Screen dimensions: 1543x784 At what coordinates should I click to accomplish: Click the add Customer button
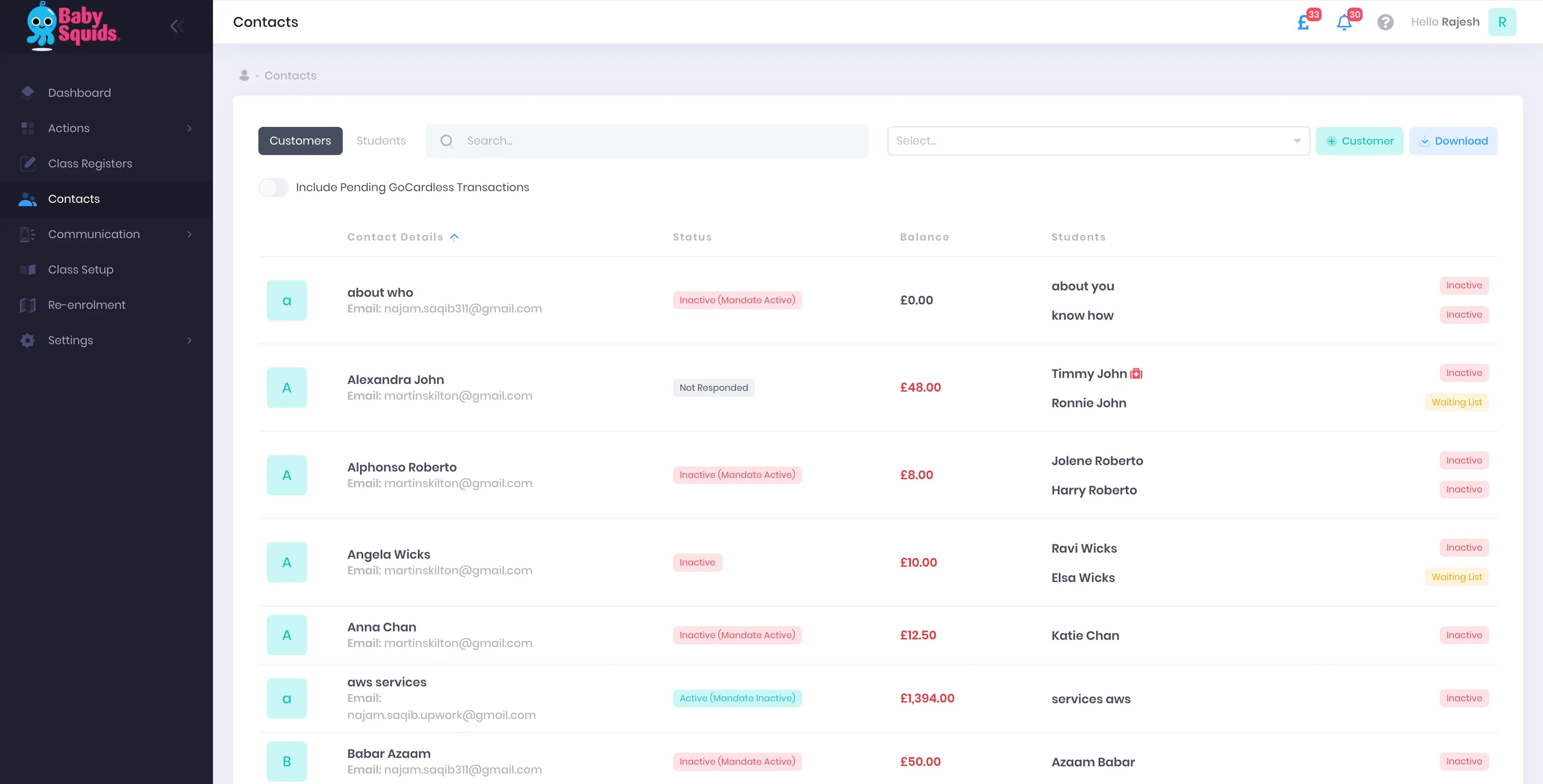[x=1359, y=141]
